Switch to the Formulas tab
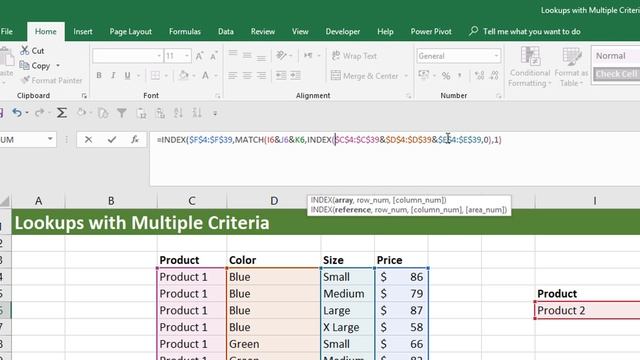 (185, 31)
